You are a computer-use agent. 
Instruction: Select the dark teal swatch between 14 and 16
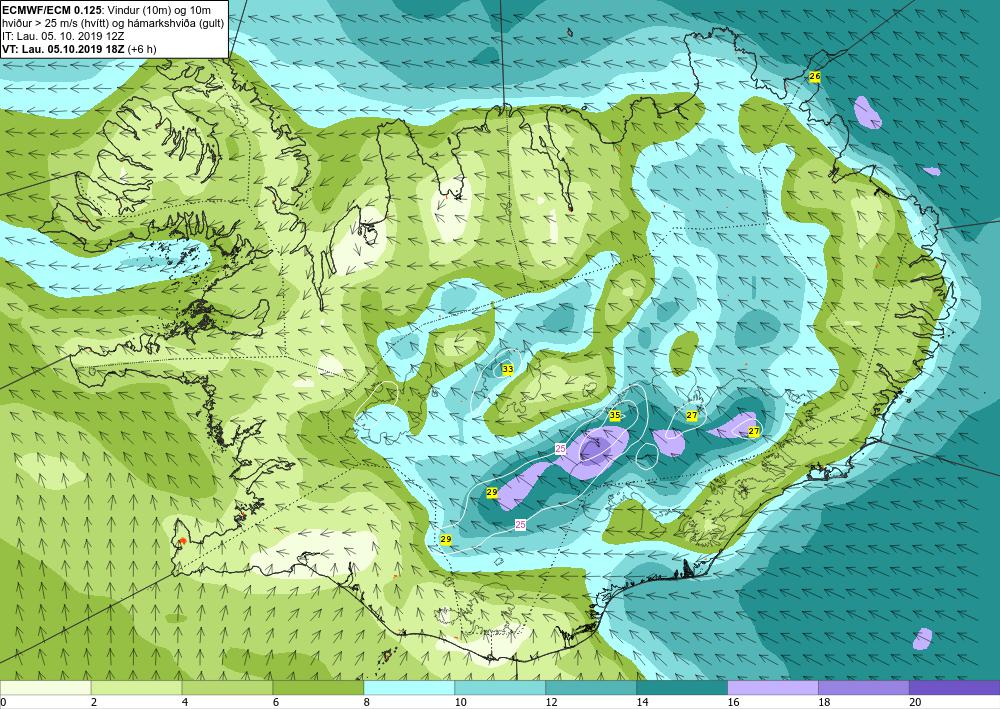click(x=682, y=688)
